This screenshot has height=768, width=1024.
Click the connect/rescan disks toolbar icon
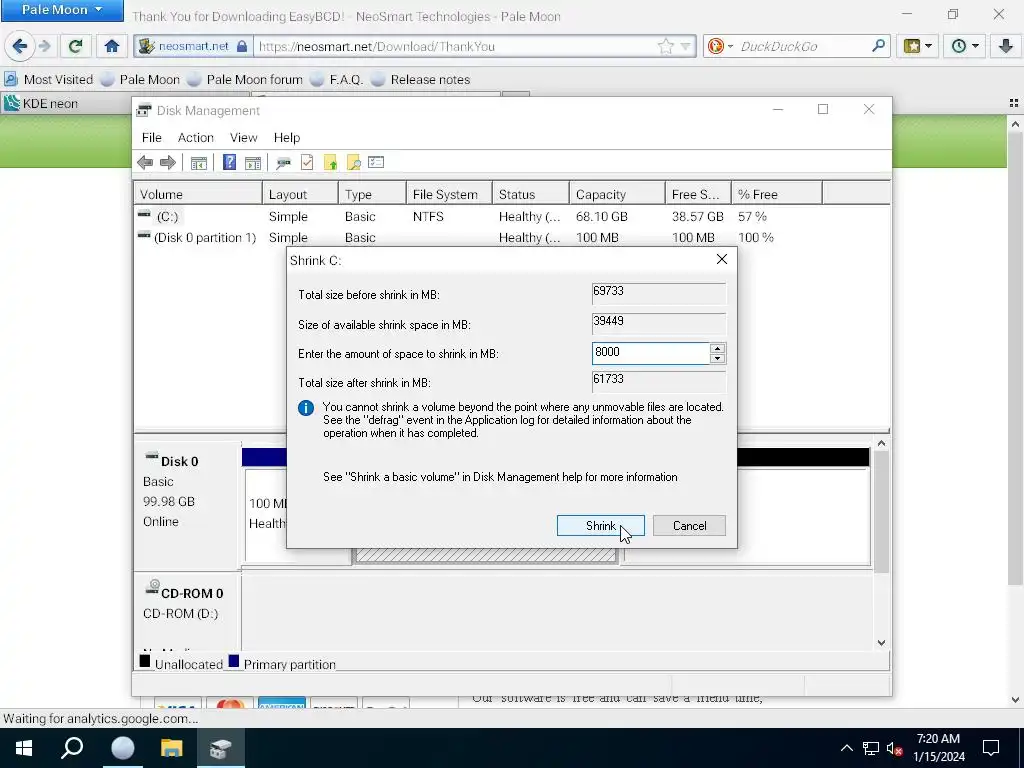[x=283, y=163]
